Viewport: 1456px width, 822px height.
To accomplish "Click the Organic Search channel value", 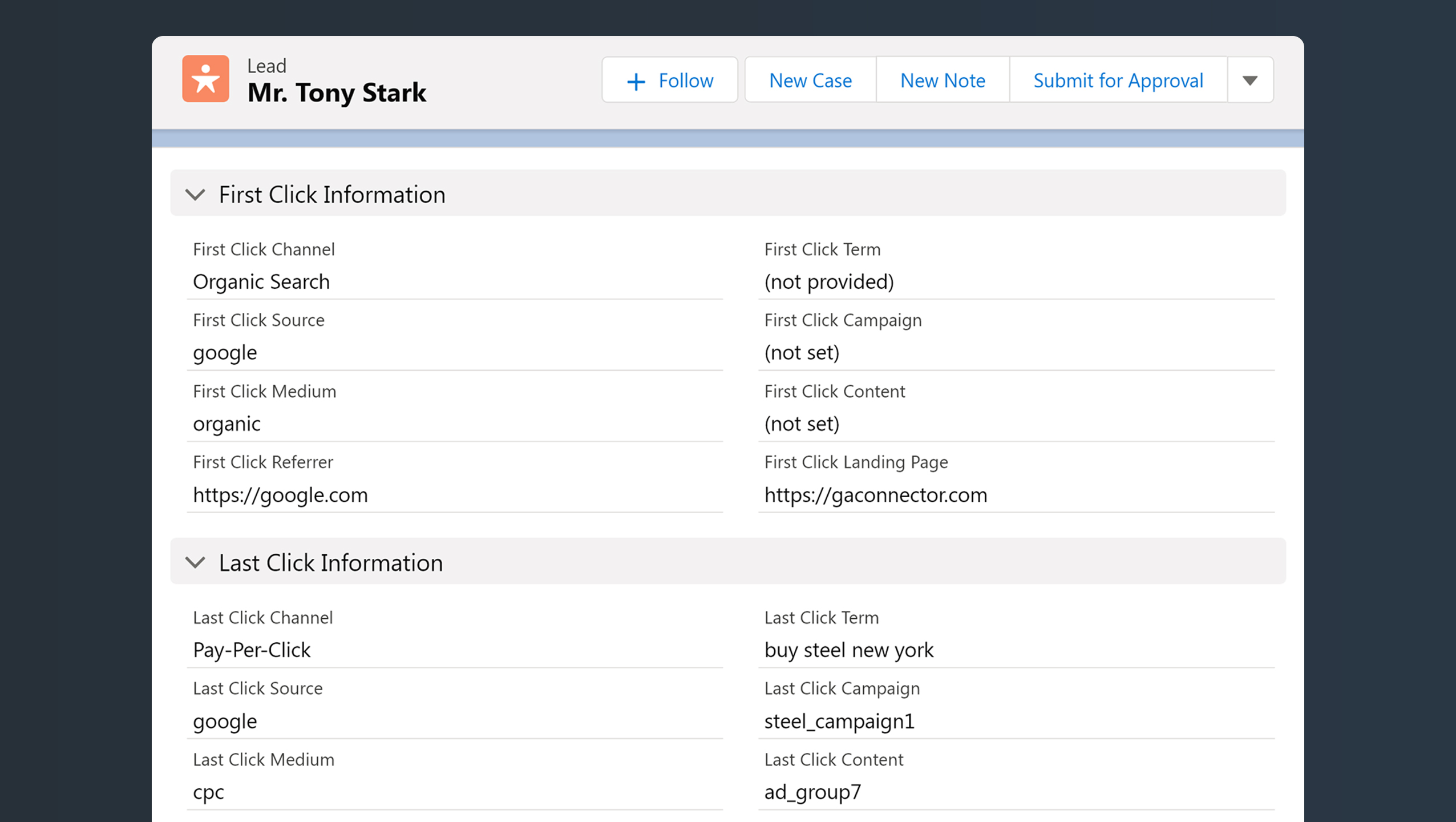I will [x=261, y=282].
